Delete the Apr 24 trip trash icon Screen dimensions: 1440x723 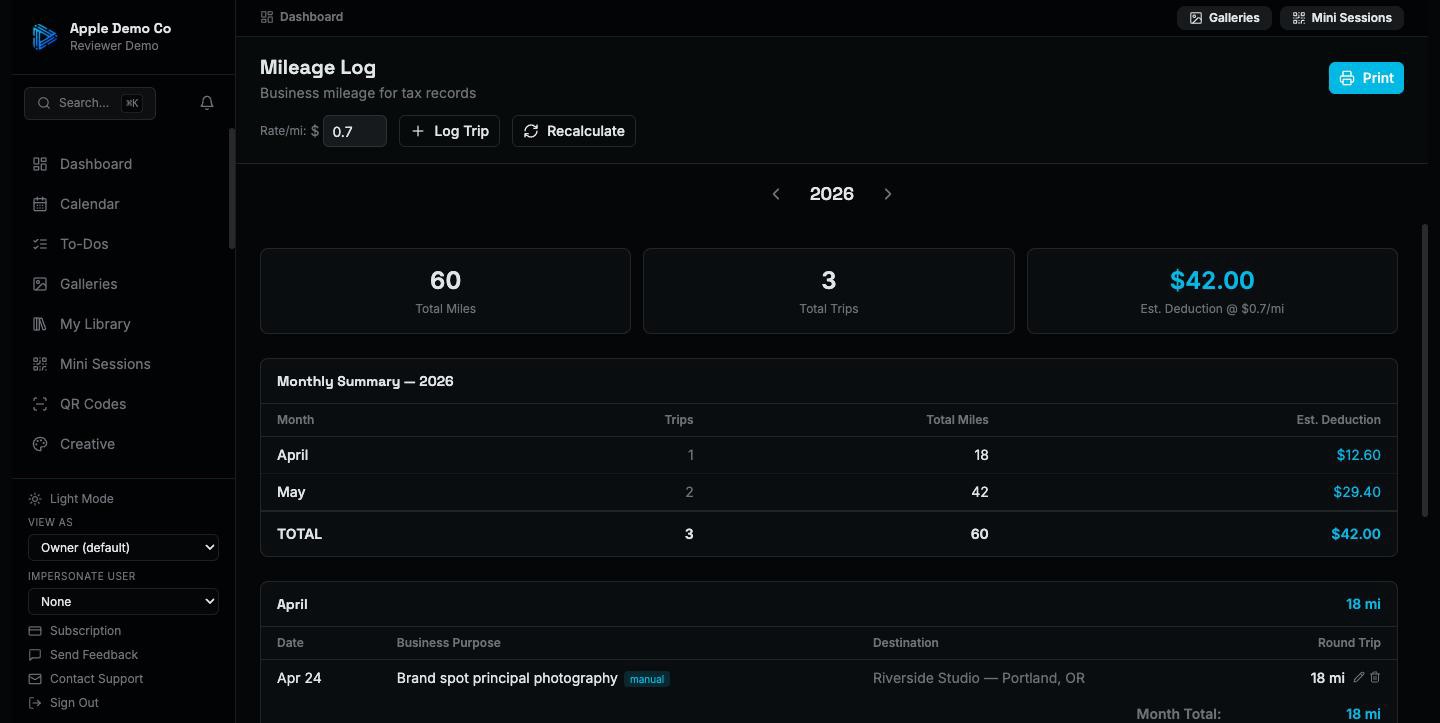pos(1375,678)
